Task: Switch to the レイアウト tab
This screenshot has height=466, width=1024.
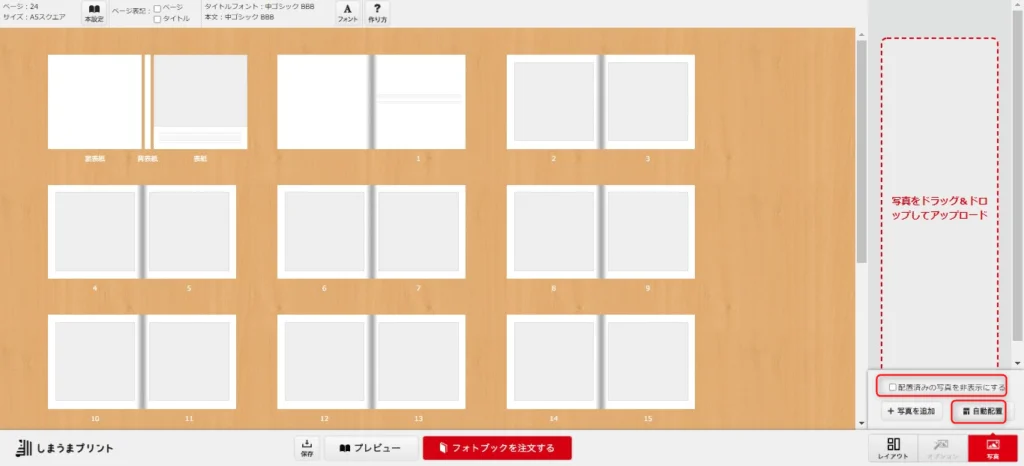Action: (894, 448)
